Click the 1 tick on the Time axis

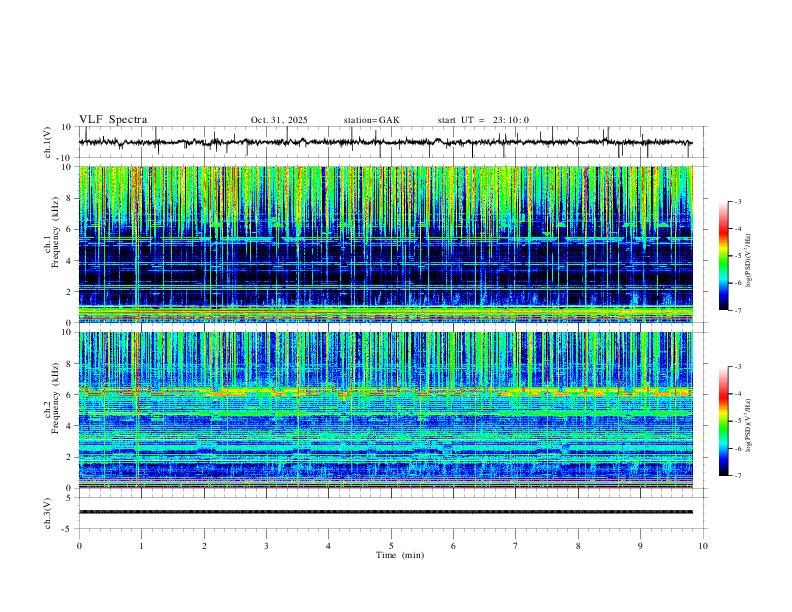[141, 546]
